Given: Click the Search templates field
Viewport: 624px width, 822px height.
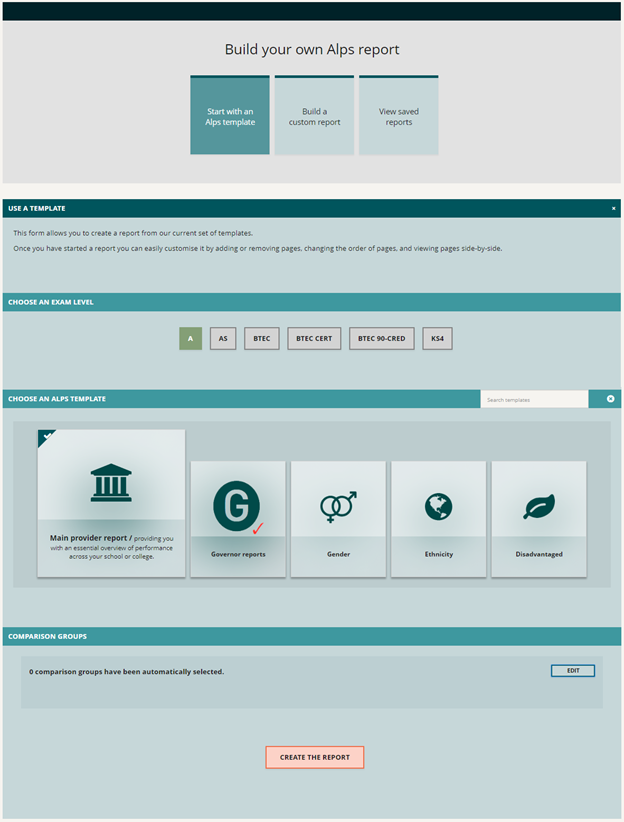Looking at the screenshot, I should point(534,399).
